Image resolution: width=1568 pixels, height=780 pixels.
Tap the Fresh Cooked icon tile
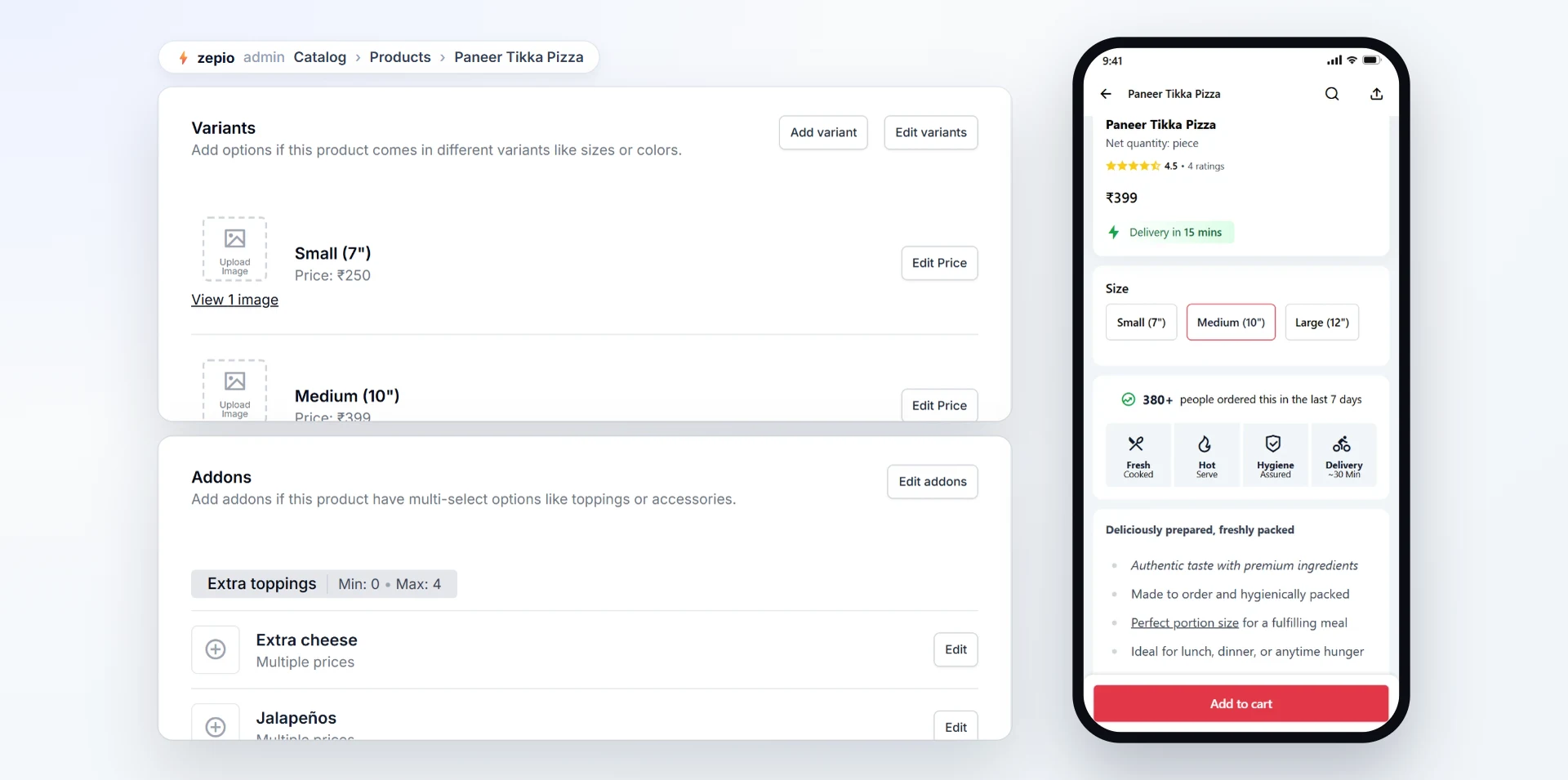(x=1138, y=455)
